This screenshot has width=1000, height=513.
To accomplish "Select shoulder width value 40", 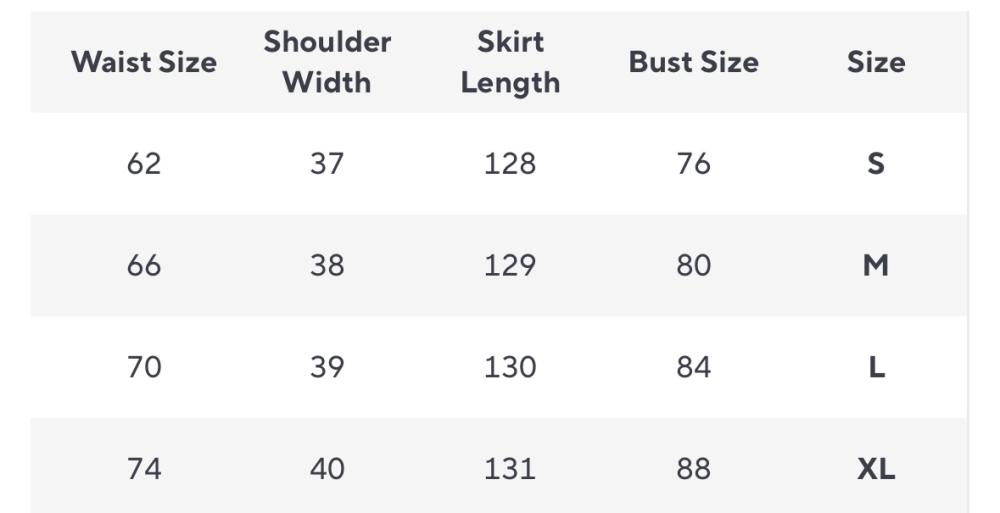I will [327, 468].
